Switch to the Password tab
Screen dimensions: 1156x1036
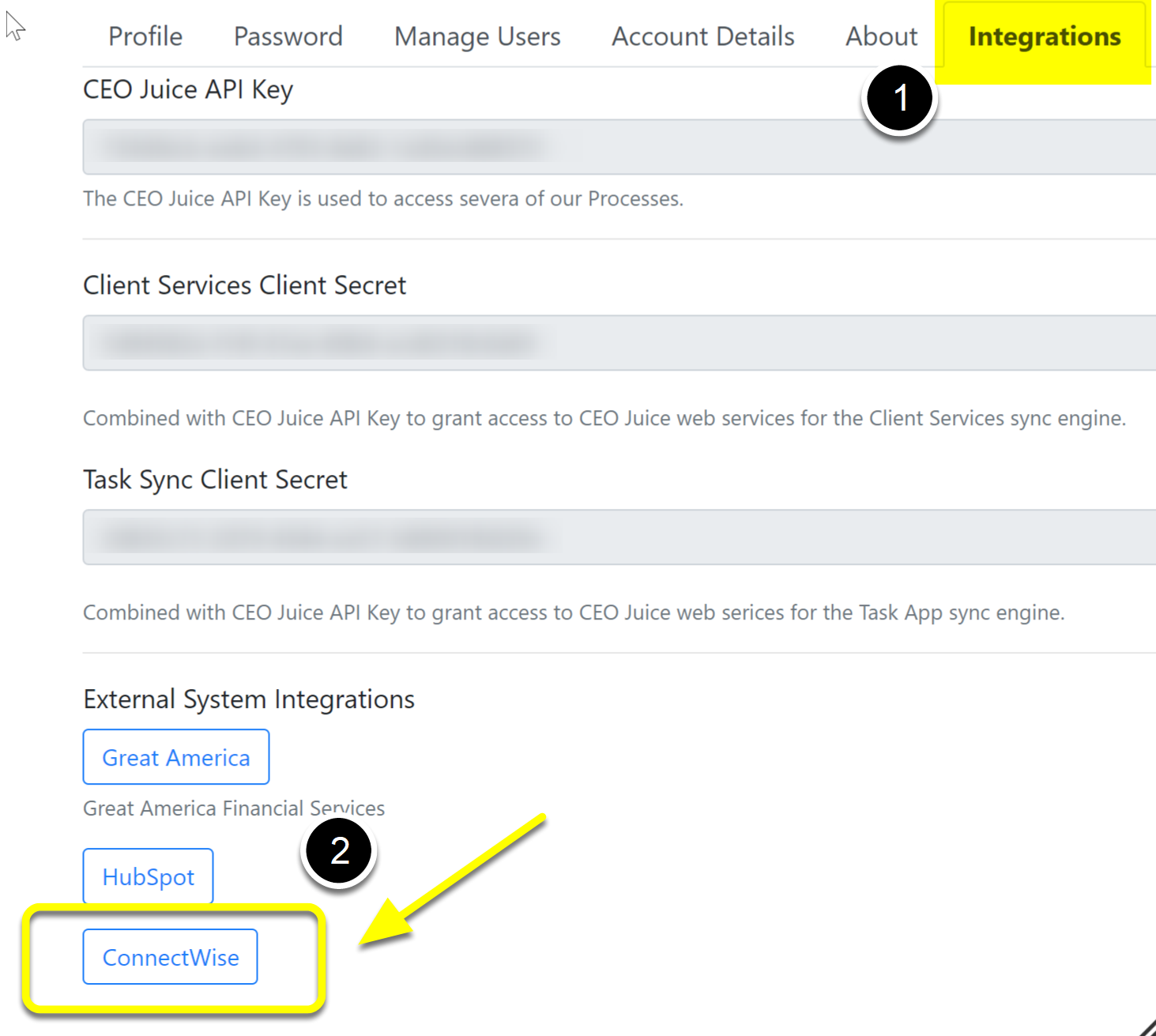(x=288, y=36)
